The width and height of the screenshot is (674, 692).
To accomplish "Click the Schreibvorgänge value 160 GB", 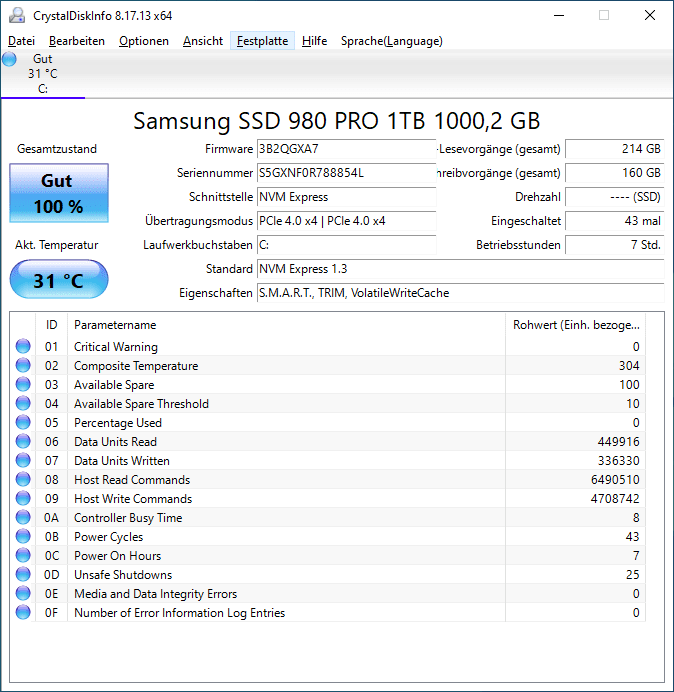I will click(x=614, y=173).
